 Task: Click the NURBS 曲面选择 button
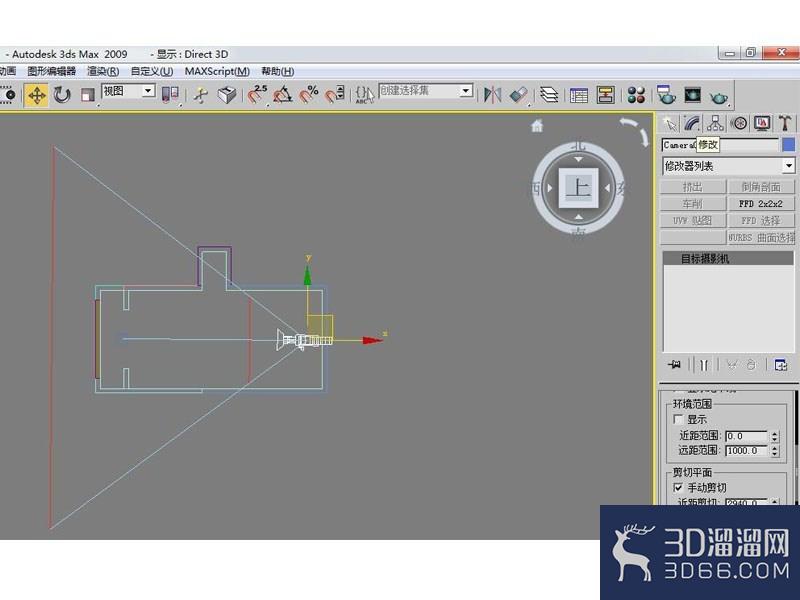coord(761,237)
